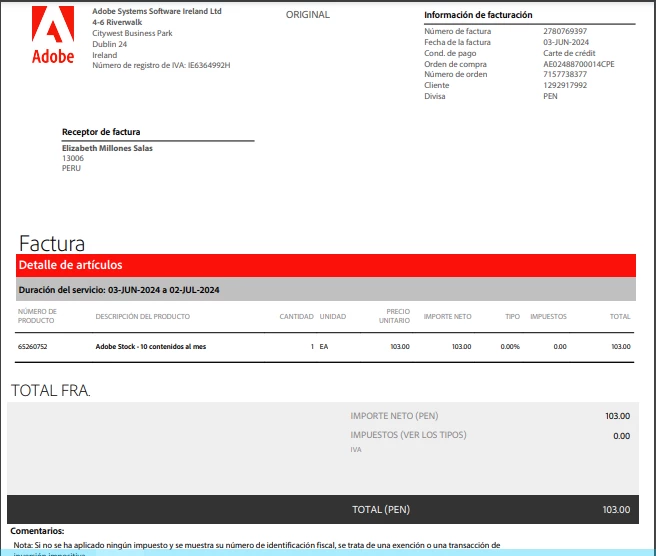Screen dimensions: 656x556
Task: Click 'Citywest Business Park' address line
Action: click(x=132, y=33)
